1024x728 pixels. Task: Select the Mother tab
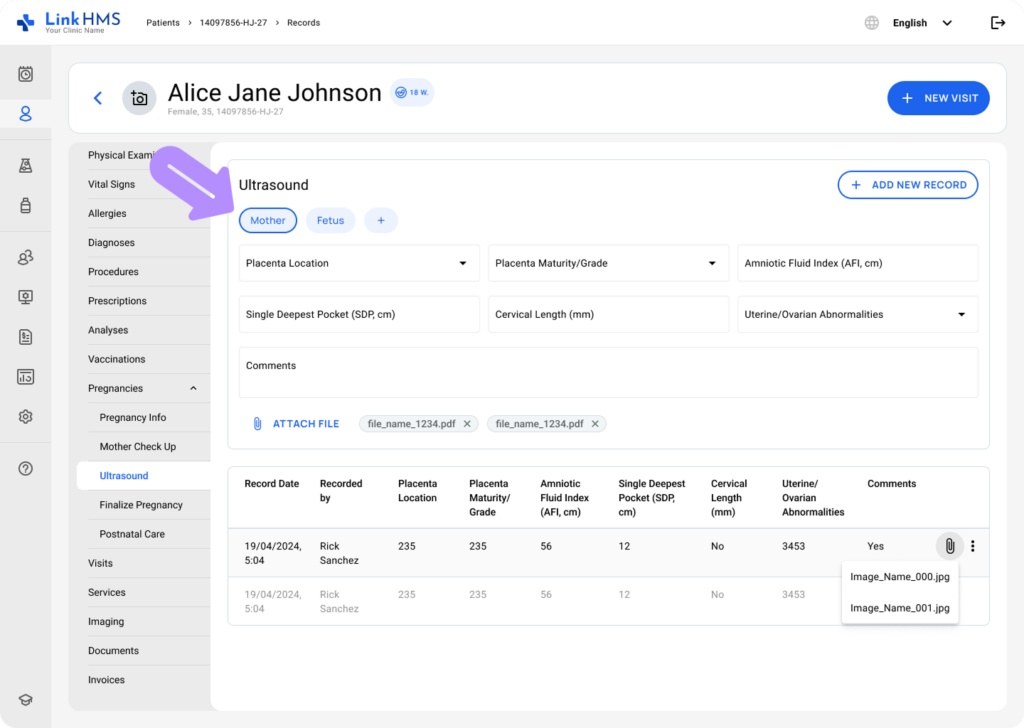coord(268,221)
